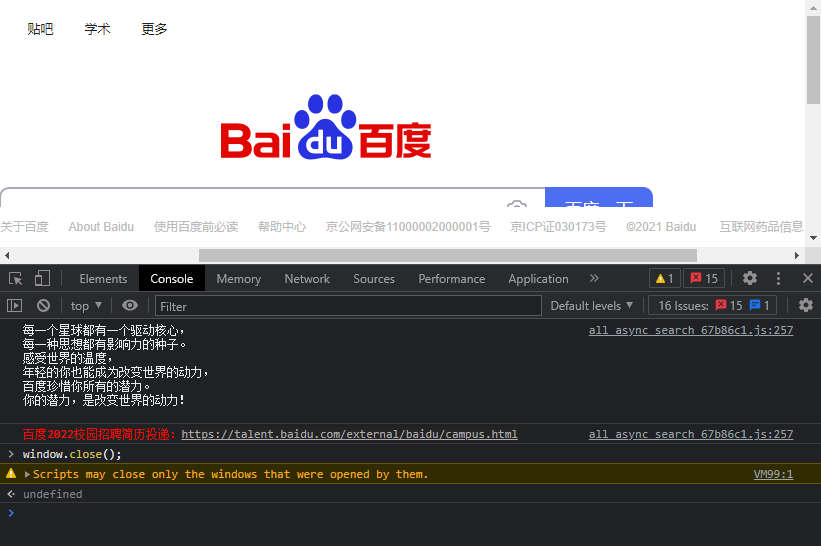The height and width of the screenshot is (546, 821).
Task: Click the camera image-search icon in search box
Action: 517,204
